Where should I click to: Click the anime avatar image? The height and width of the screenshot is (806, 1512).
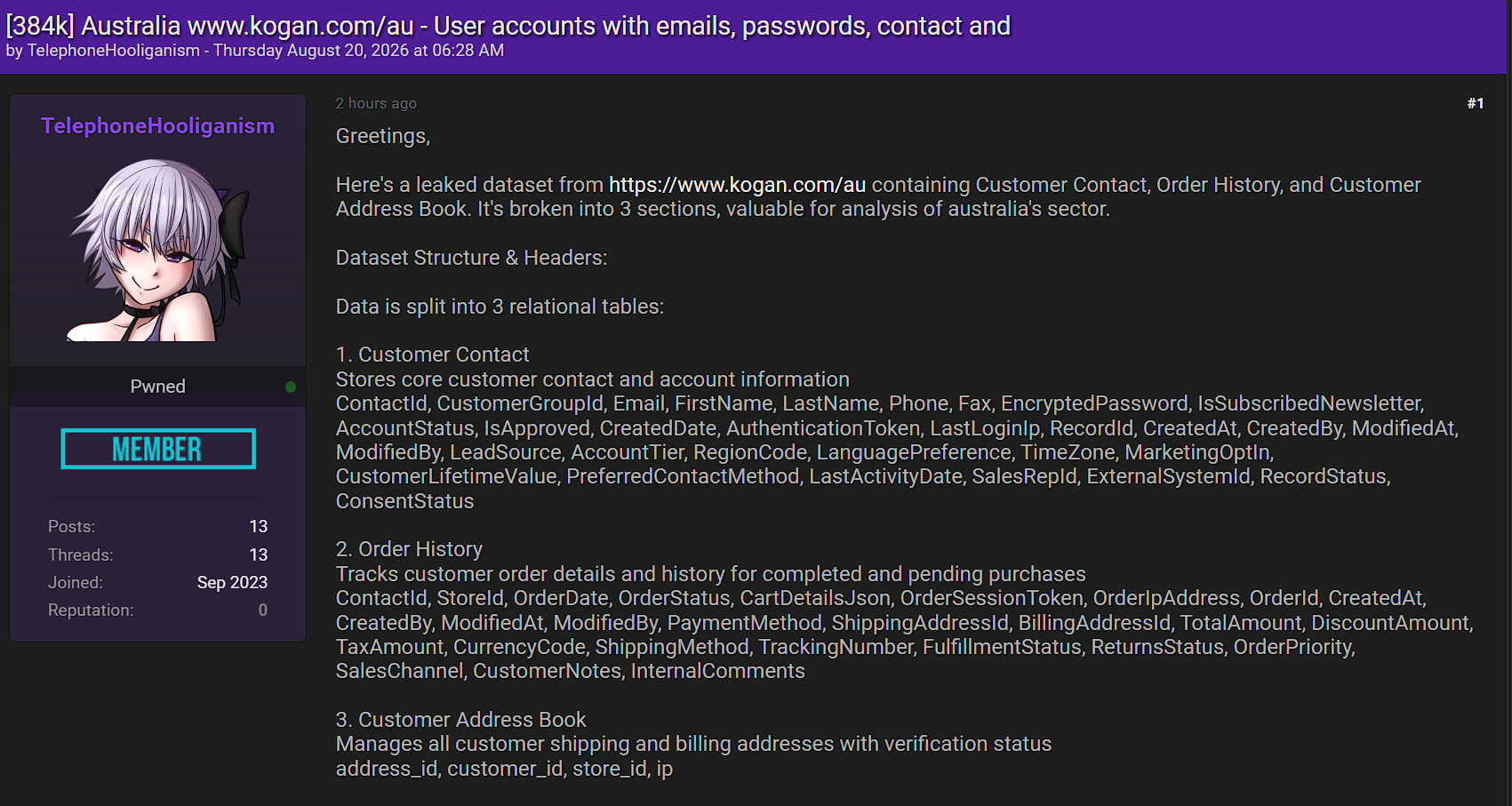coord(158,250)
